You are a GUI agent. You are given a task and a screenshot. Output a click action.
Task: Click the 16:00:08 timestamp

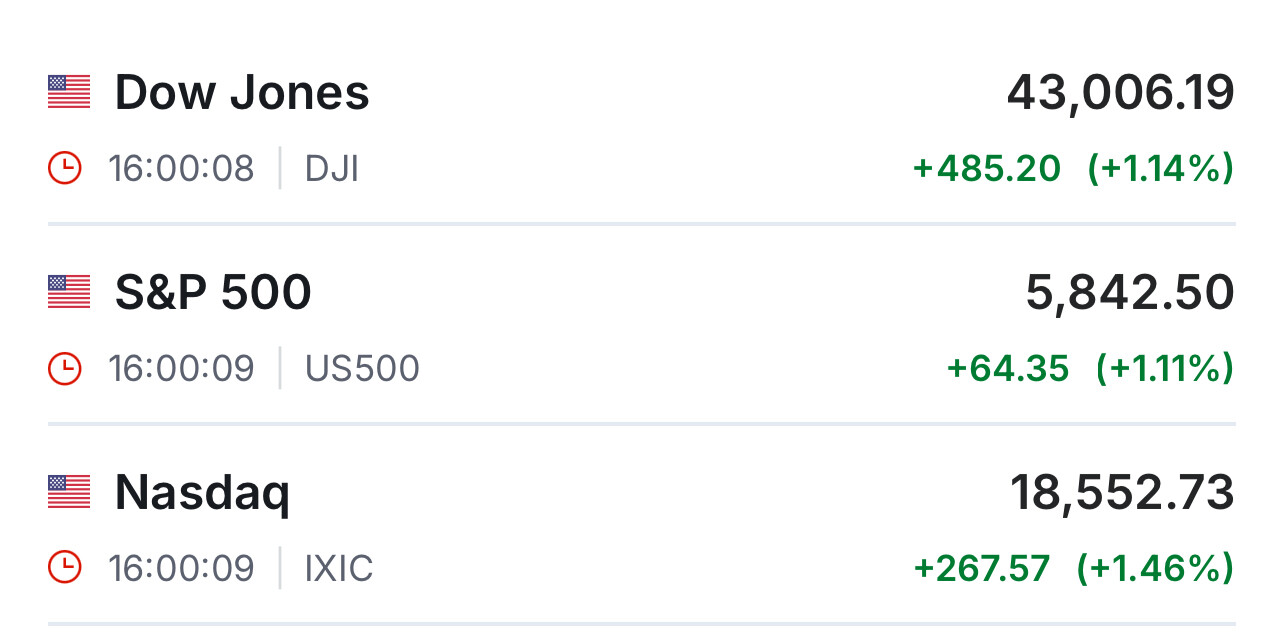[181, 169]
